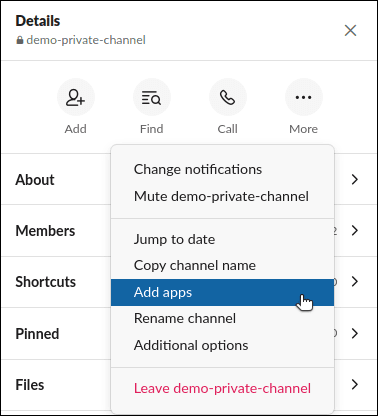Click Copy channel name

tap(222, 266)
